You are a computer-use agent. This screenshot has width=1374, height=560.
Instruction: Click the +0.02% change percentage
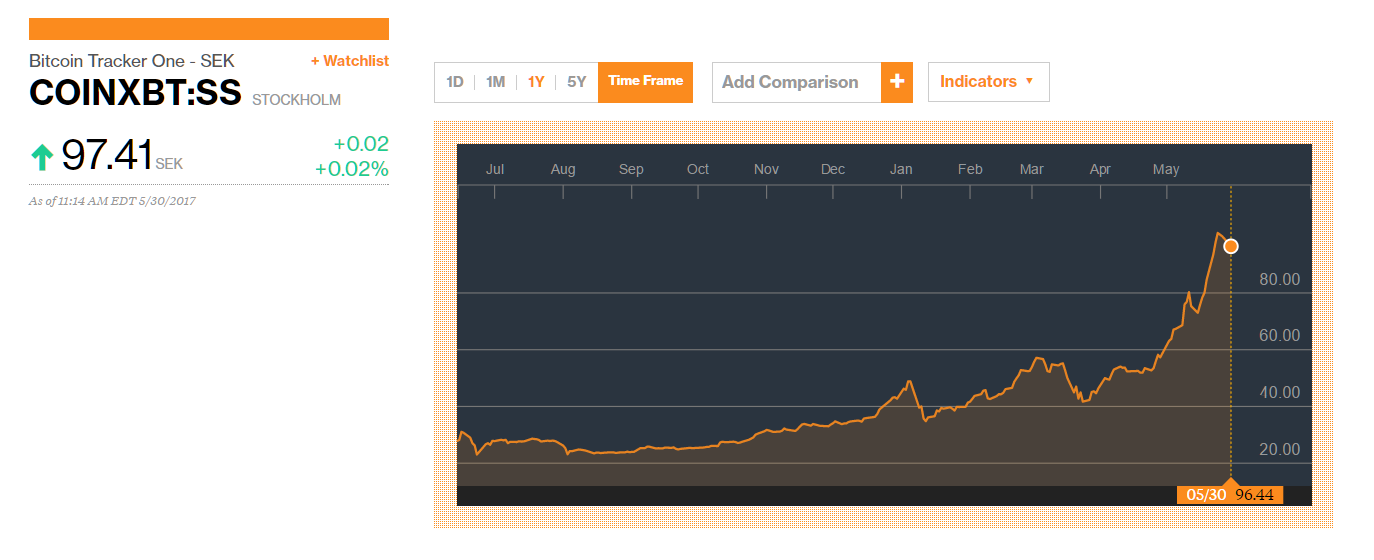(351, 169)
